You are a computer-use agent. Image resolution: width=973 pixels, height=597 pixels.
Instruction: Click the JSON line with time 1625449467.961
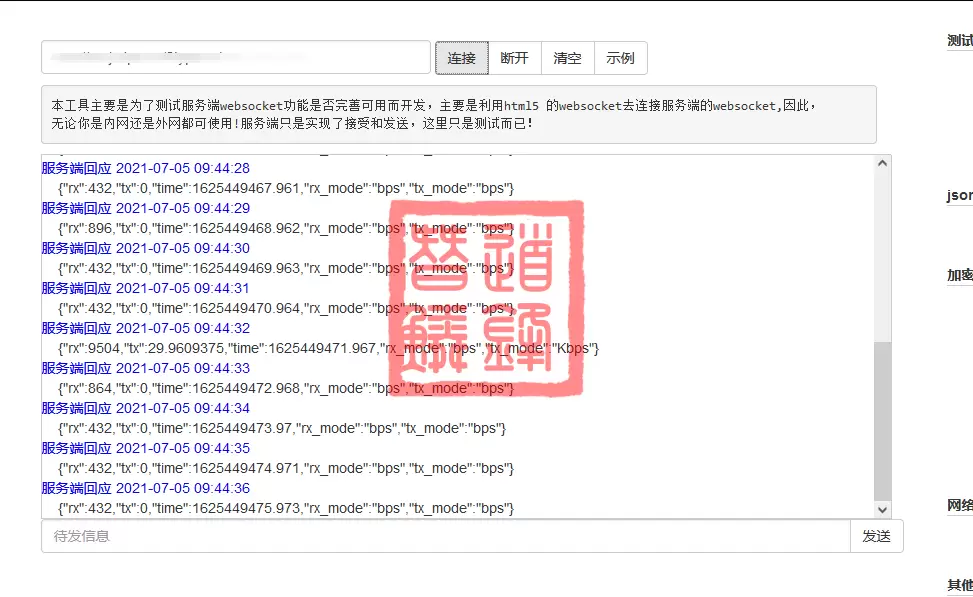pyautogui.click(x=286, y=189)
